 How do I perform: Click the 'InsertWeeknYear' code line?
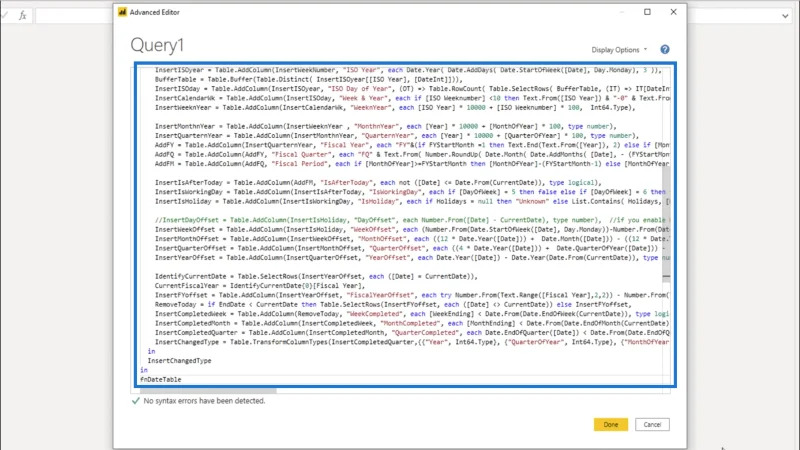(395, 108)
